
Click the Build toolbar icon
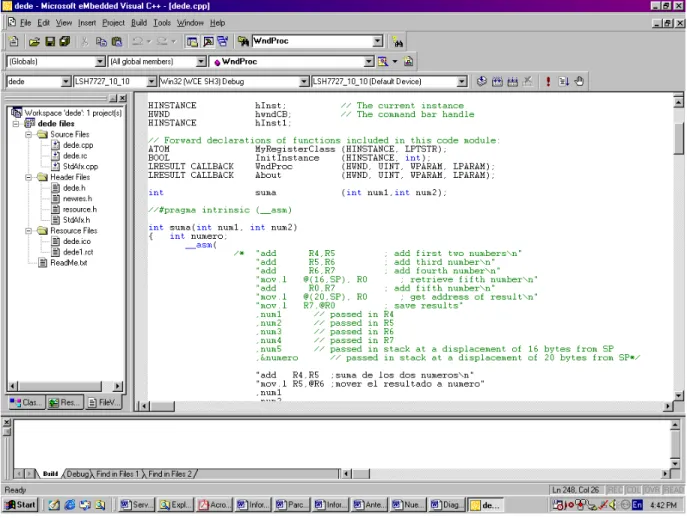tap(497, 82)
